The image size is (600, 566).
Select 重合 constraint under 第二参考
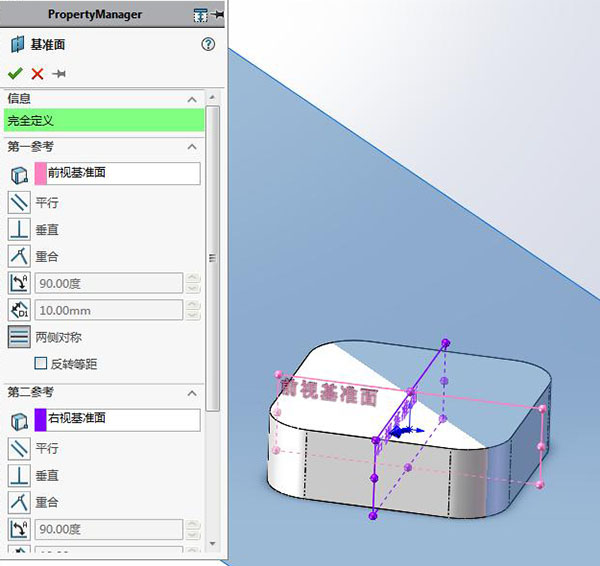pyautogui.click(x=19, y=502)
